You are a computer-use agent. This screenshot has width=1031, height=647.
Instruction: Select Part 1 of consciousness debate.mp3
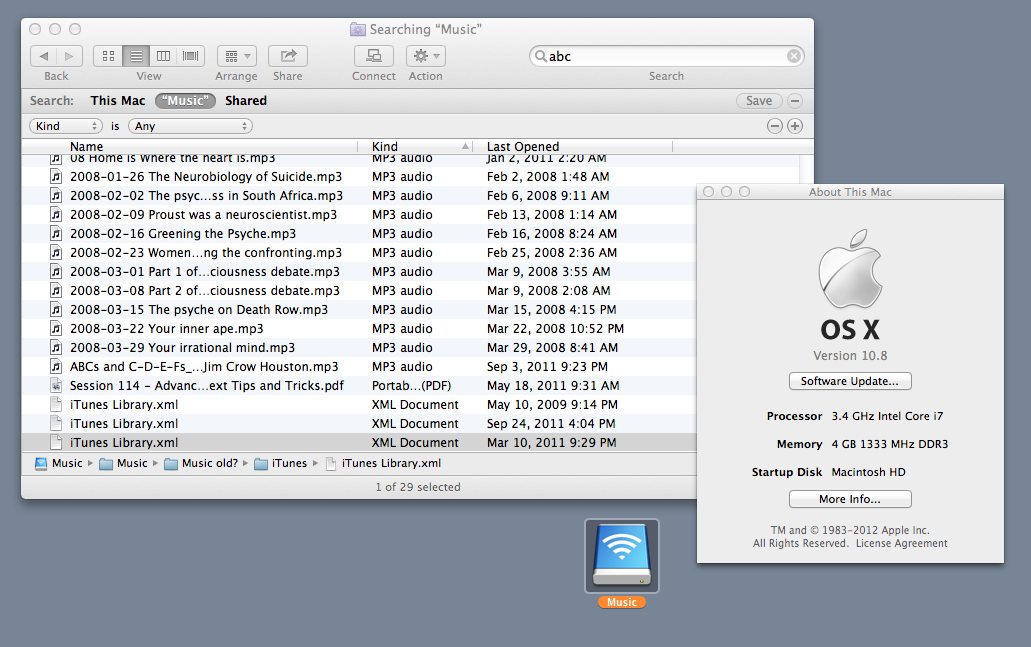204,272
